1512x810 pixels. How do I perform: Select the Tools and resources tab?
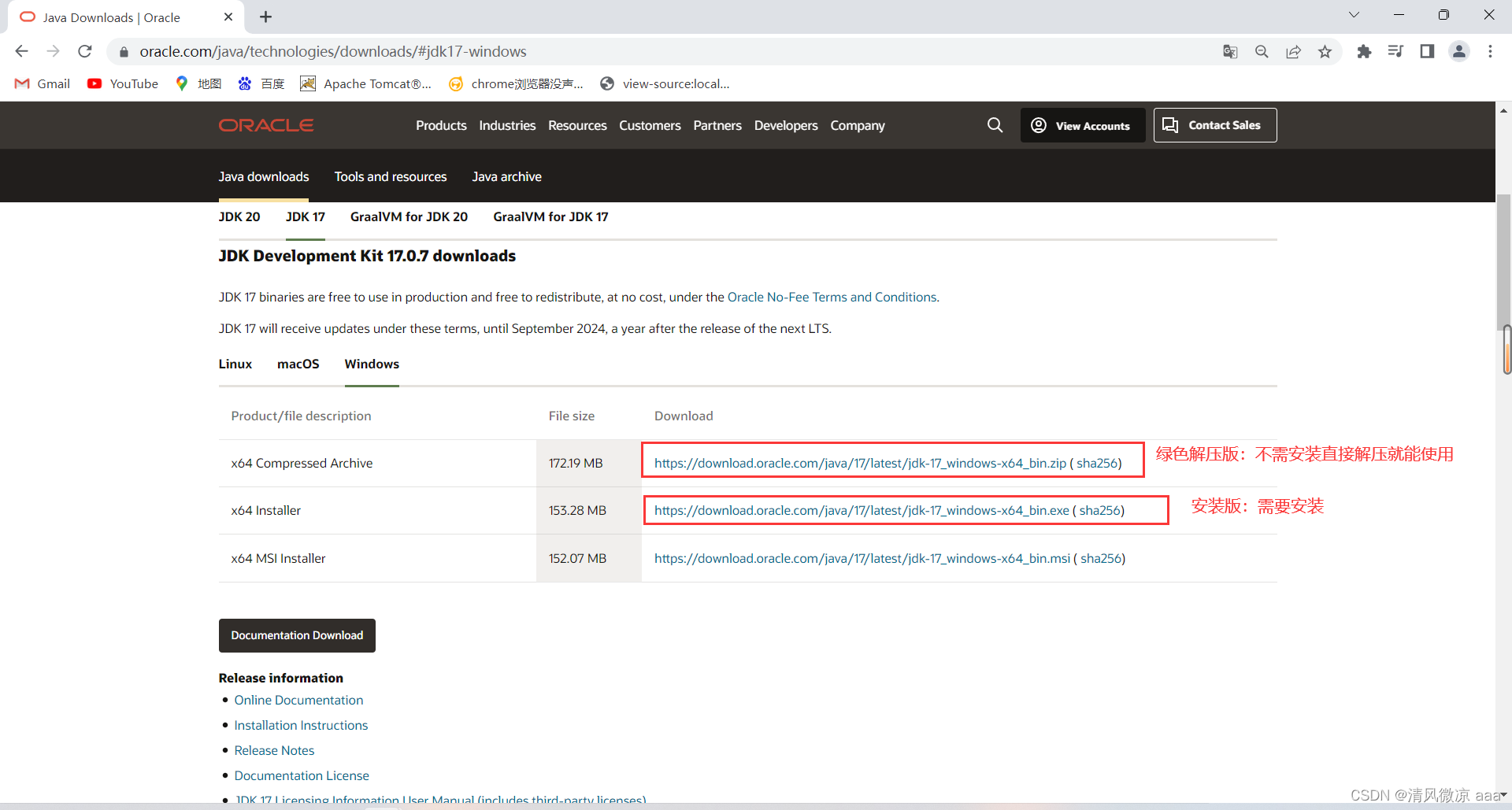pyautogui.click(x=391, y=176)
